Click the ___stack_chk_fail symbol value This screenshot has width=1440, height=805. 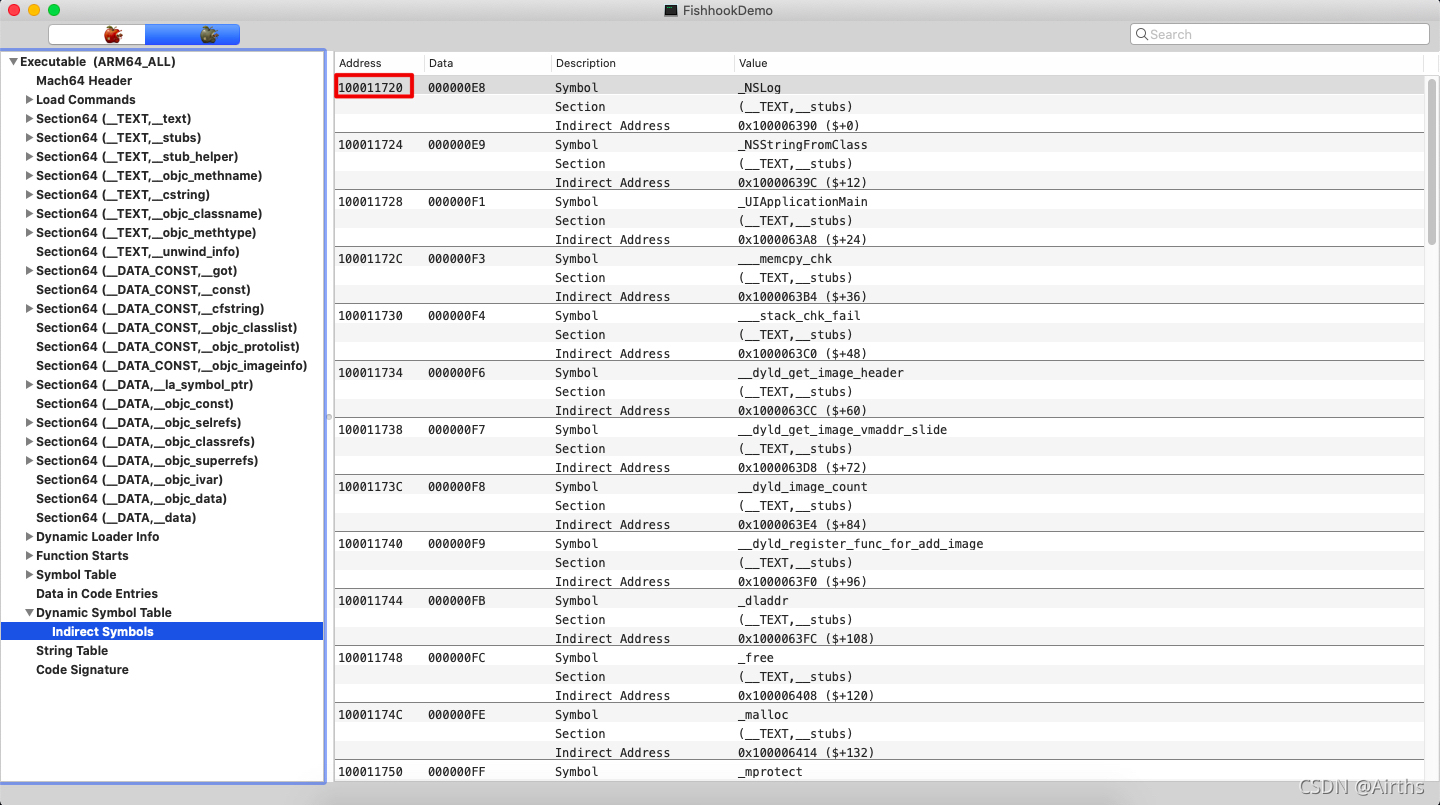[x=799, y=316]
